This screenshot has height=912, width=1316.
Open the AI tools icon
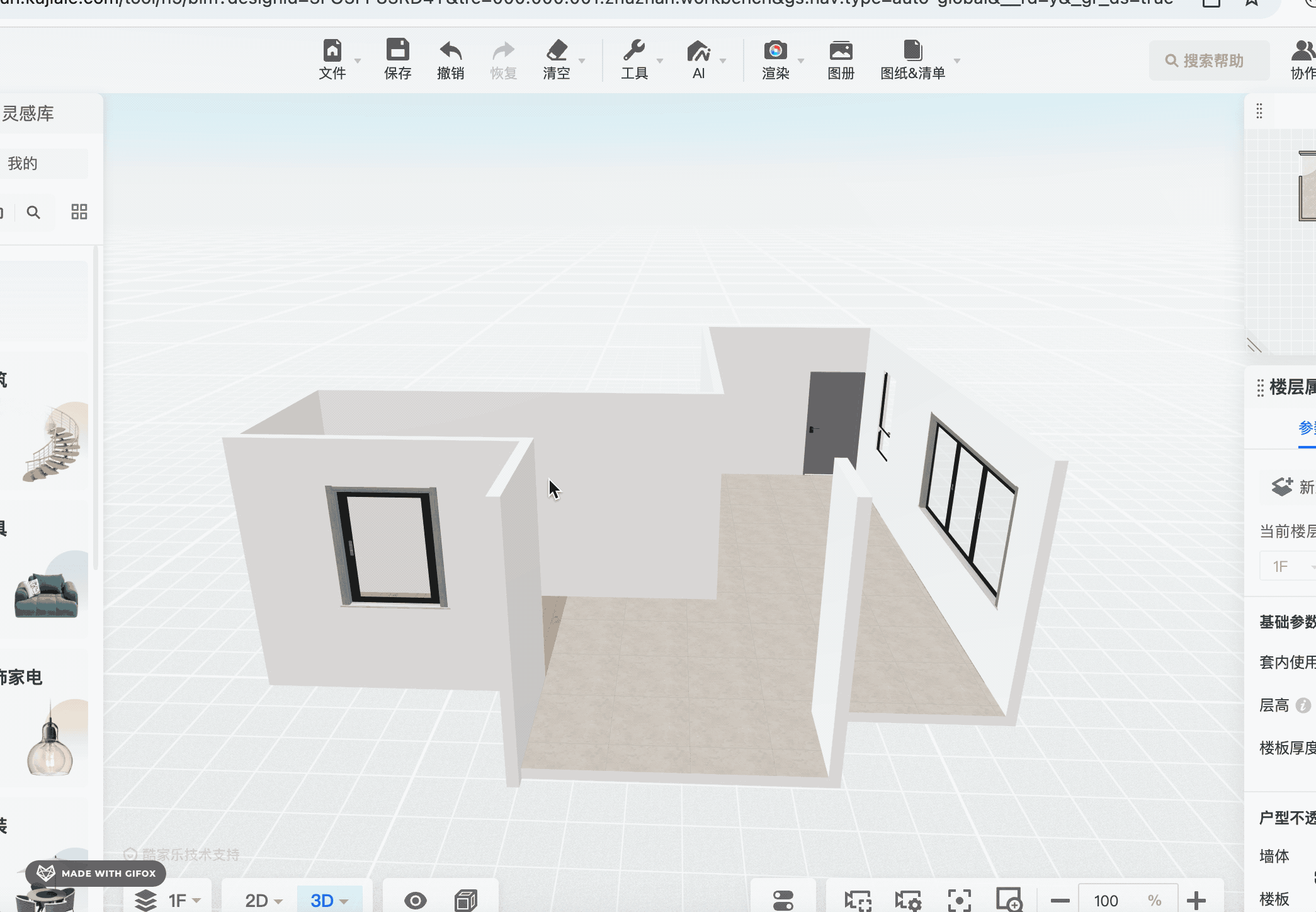point(698,50)
